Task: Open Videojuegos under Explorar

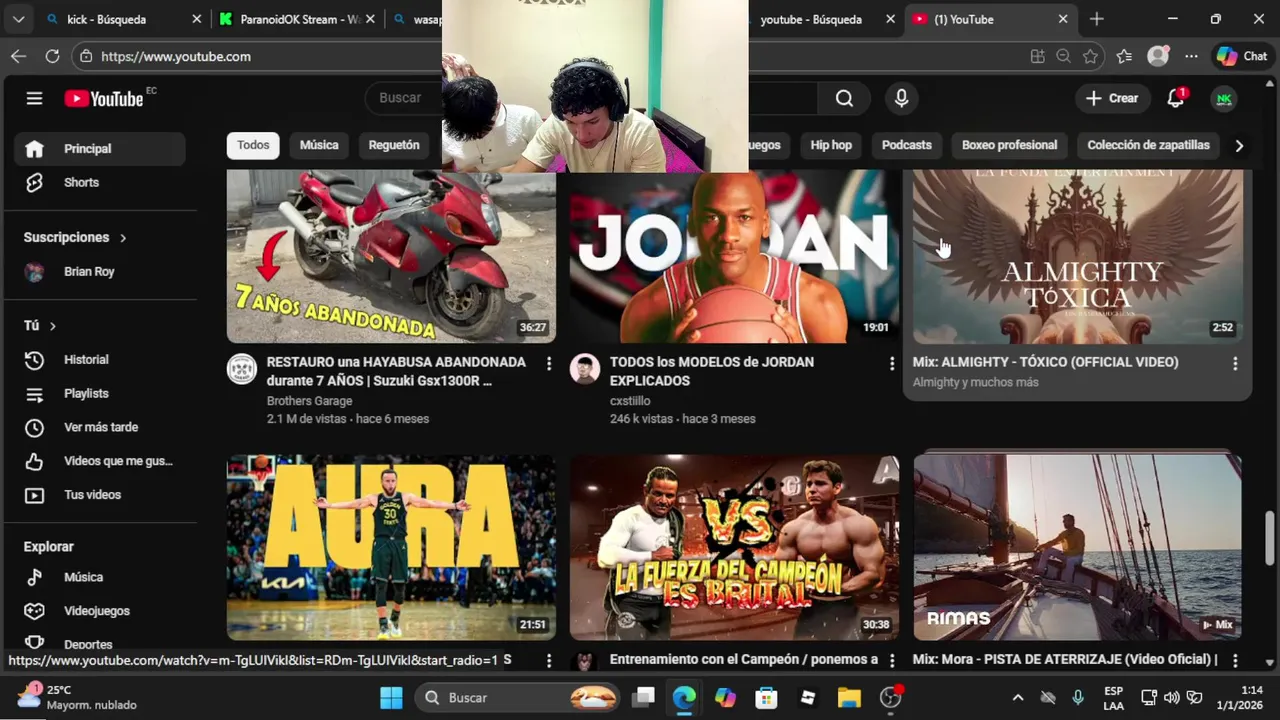Action: (x=99, y=611)
